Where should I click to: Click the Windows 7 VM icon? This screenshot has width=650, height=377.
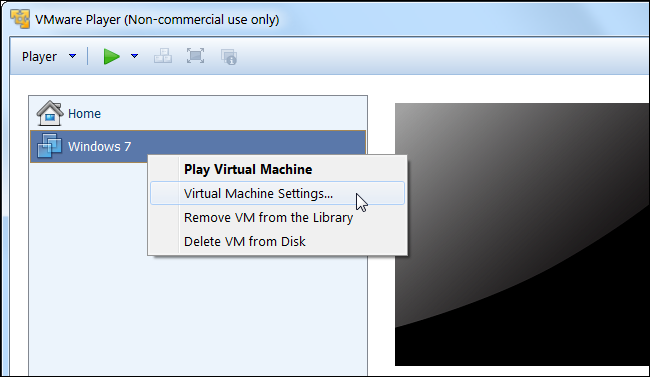[50, 146]
